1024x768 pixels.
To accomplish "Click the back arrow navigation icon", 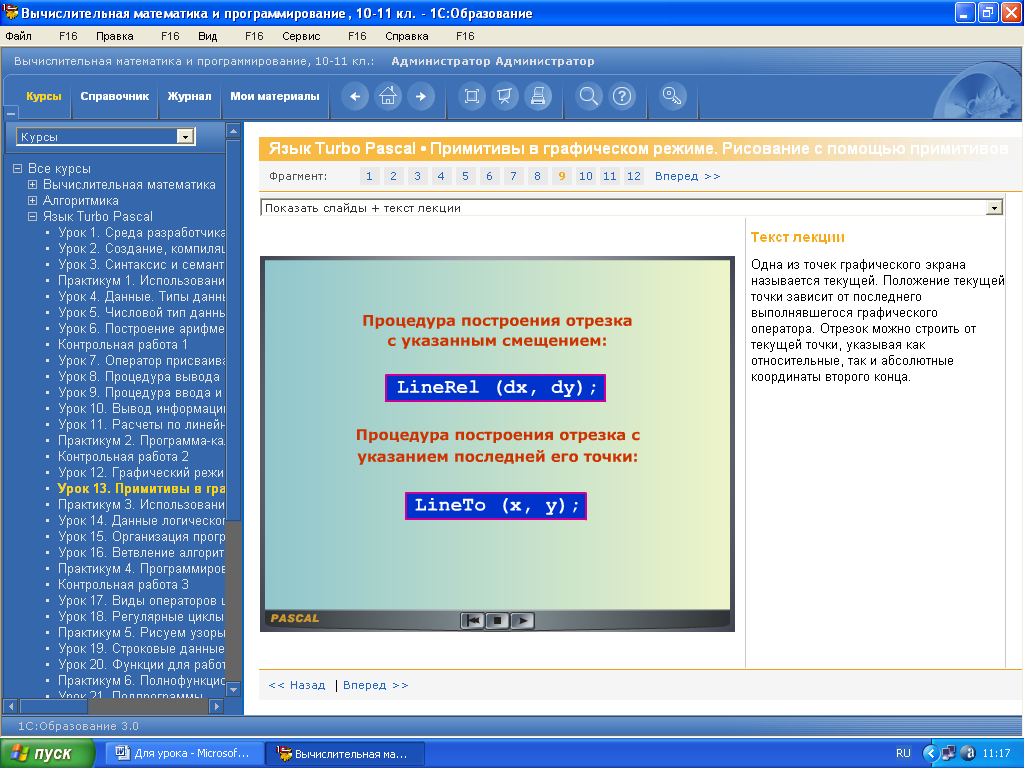I will 355,97.
